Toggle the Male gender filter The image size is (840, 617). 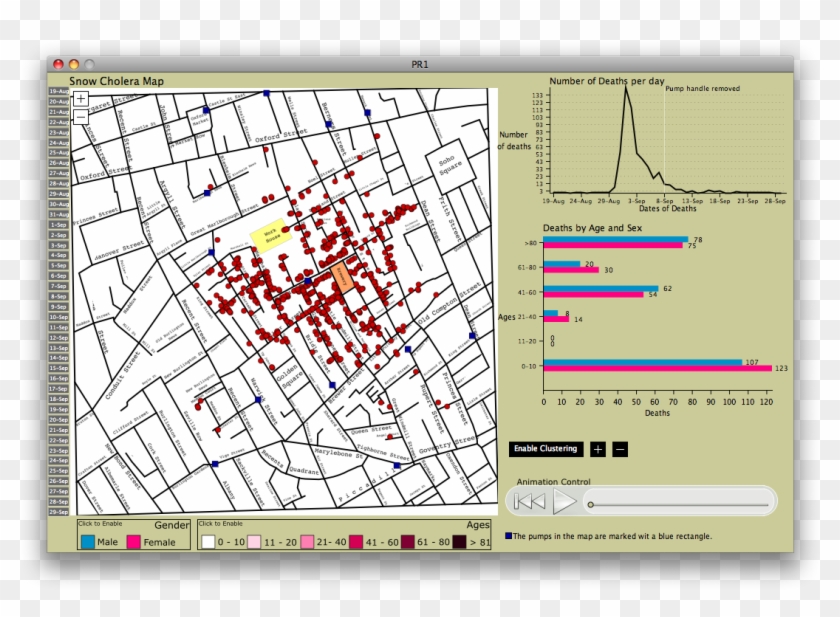pos(88,541)
